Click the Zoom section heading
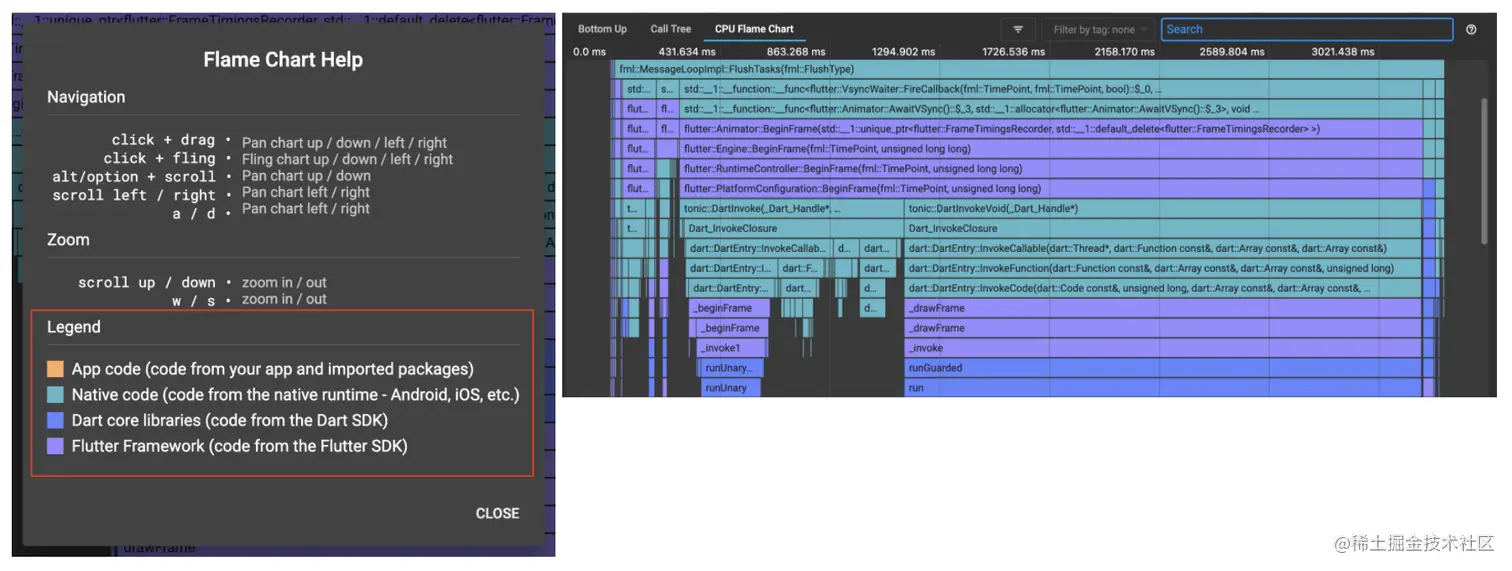 (x=68, y=240)
